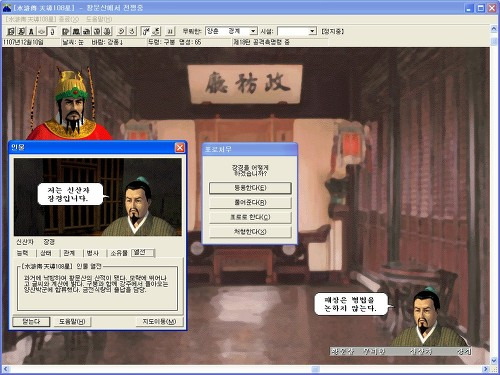Image resolution: width=500 pixels, height=375 pixels.
Task: Click the vertical scrollbar down arrow
Action: 494,361
